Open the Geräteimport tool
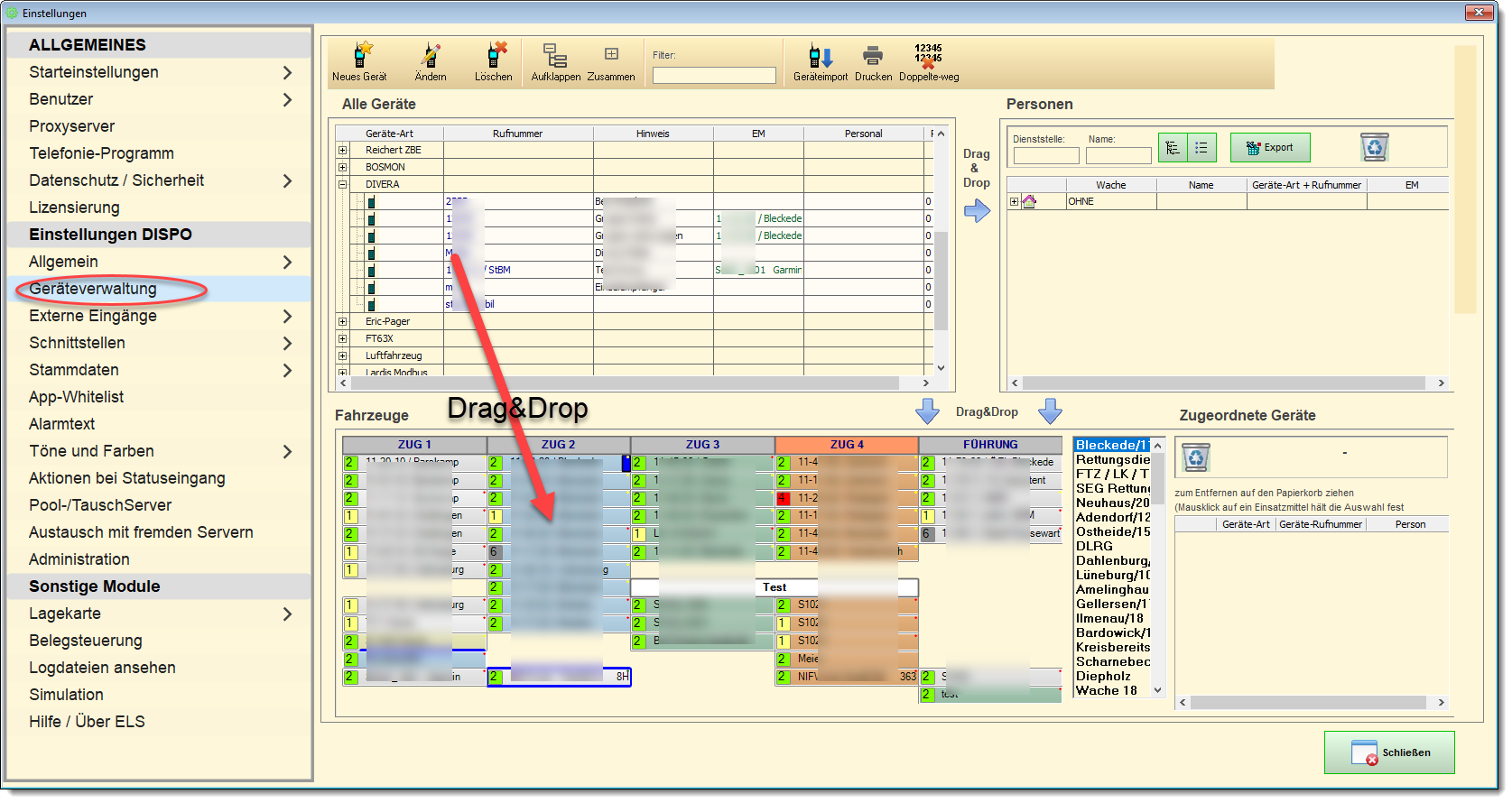 (820, 58)
